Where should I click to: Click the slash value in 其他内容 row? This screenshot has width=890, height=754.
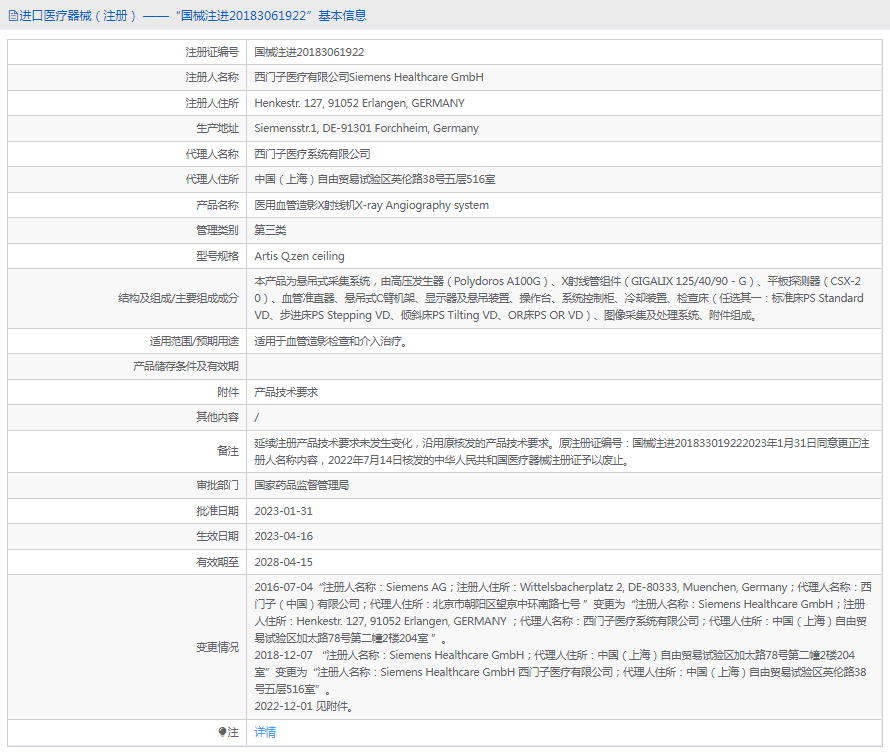[257, 418]
